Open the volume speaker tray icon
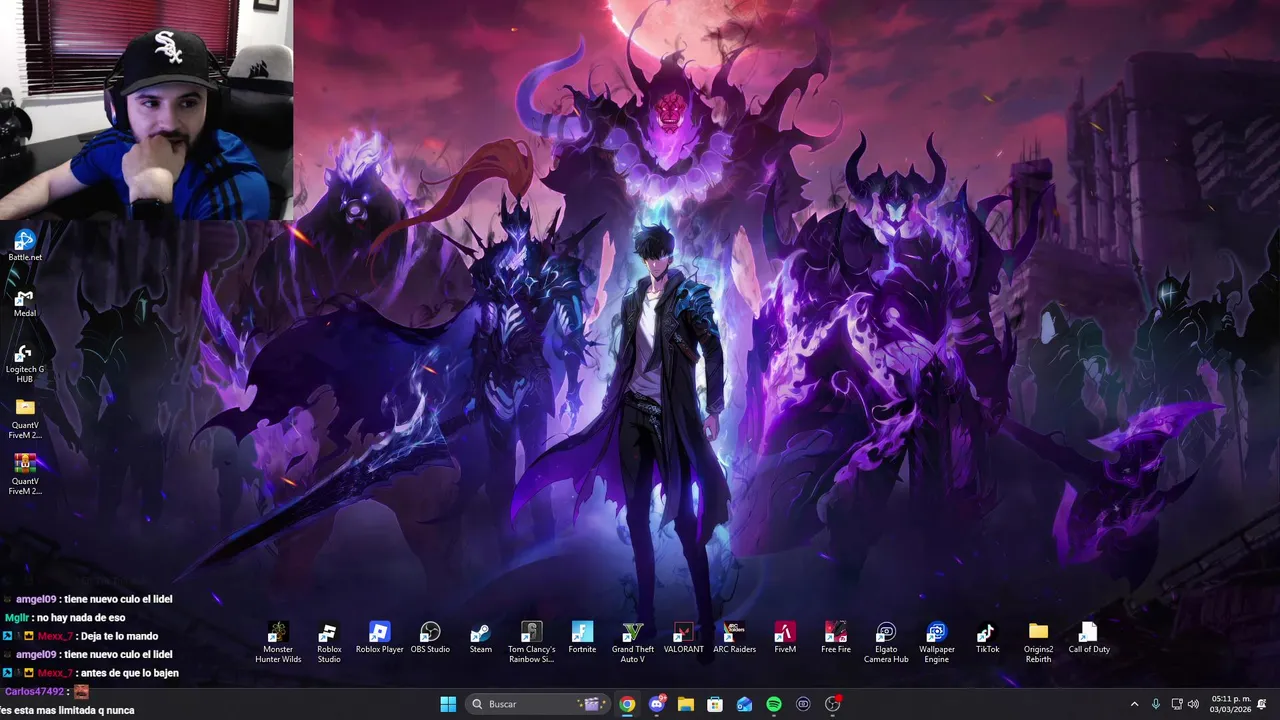1280x720 pixels. tap(1193, 704)
